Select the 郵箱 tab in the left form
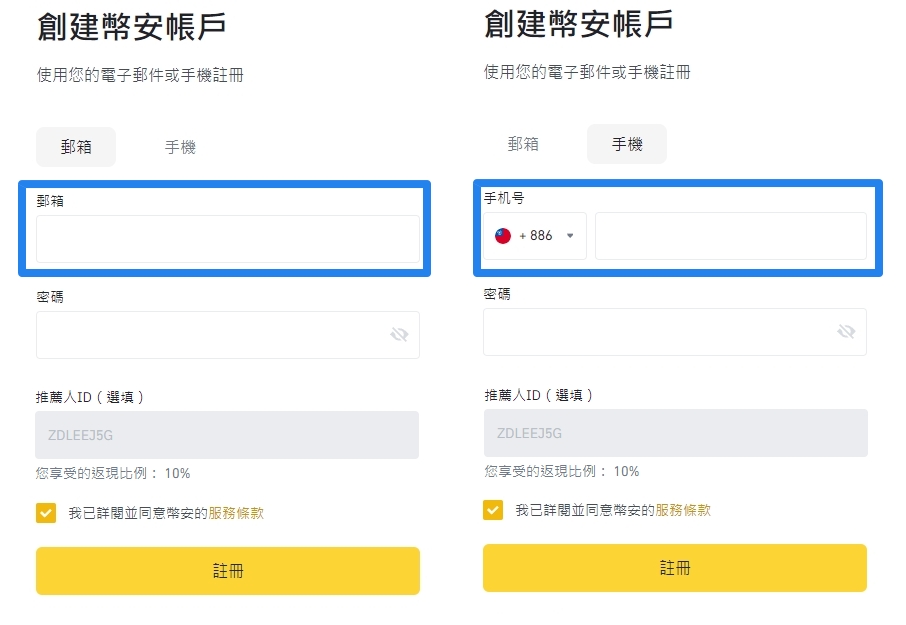 (x=76, y=147)
